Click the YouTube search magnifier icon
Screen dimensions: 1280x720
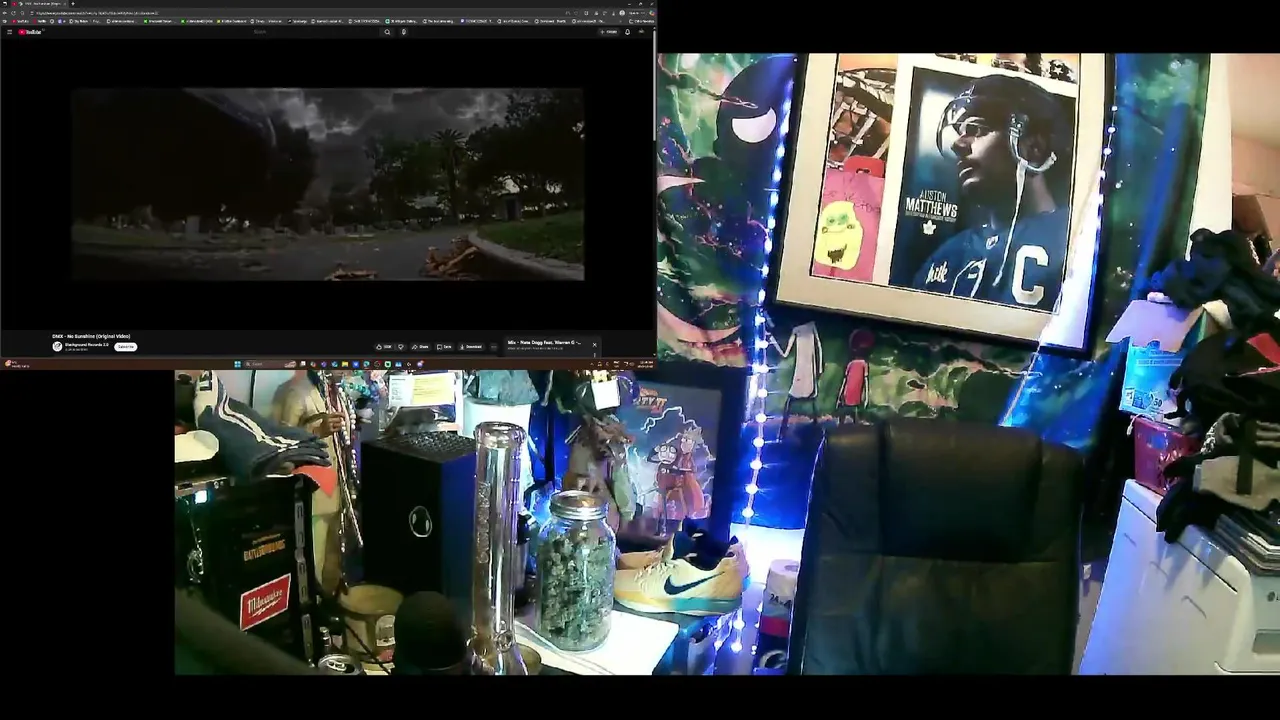click(x=387, y=32)
